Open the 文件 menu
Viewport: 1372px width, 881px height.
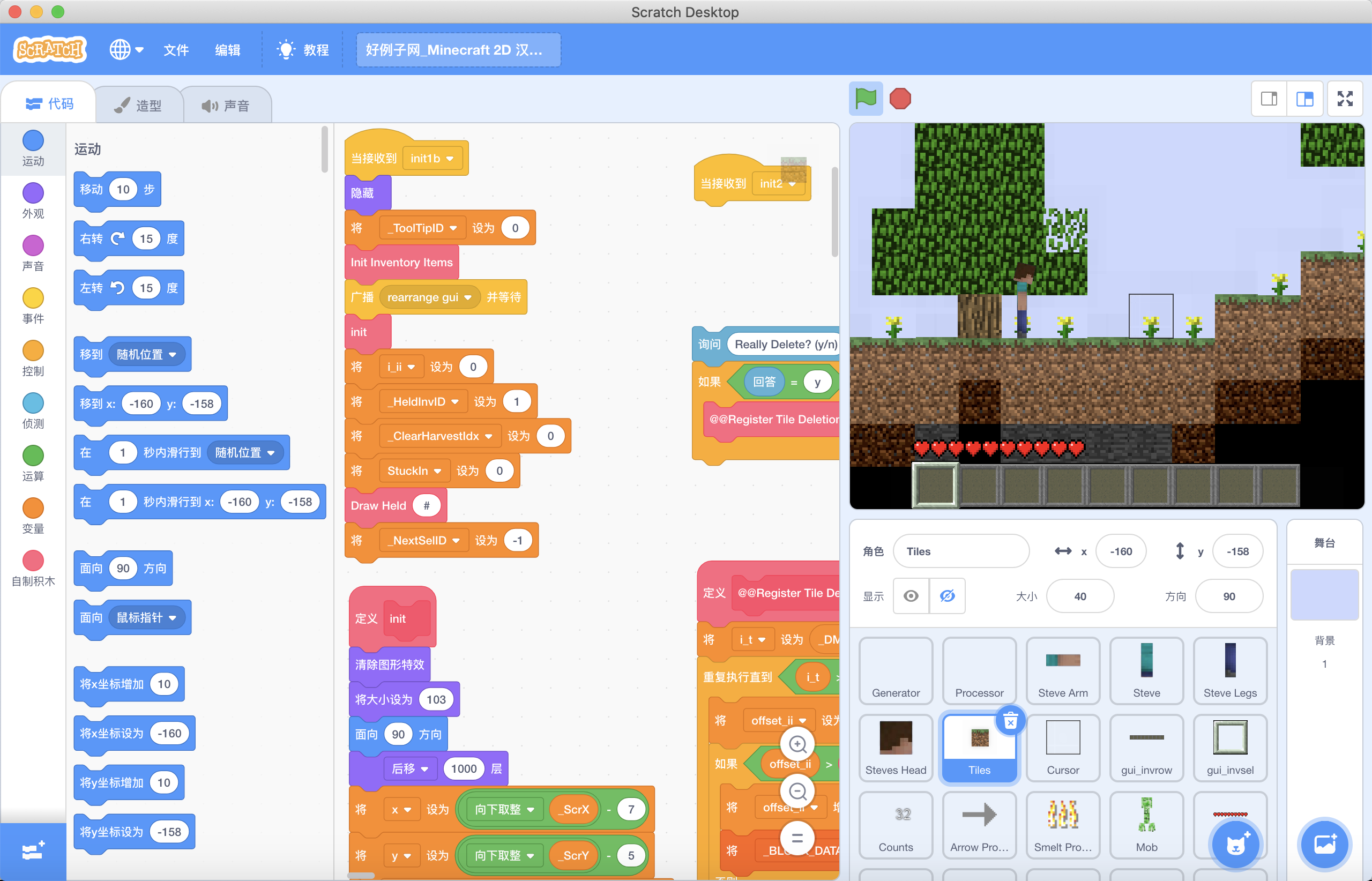point(176,50)
